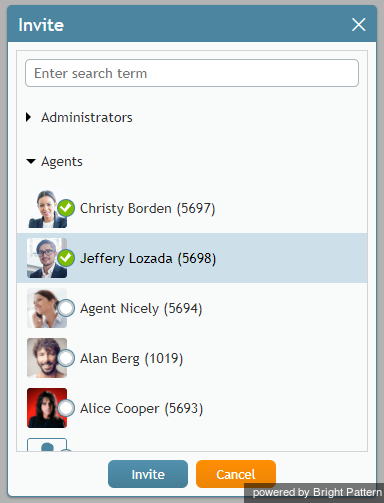Click the Invite button
Screen dimensions: 384x503
148,474
